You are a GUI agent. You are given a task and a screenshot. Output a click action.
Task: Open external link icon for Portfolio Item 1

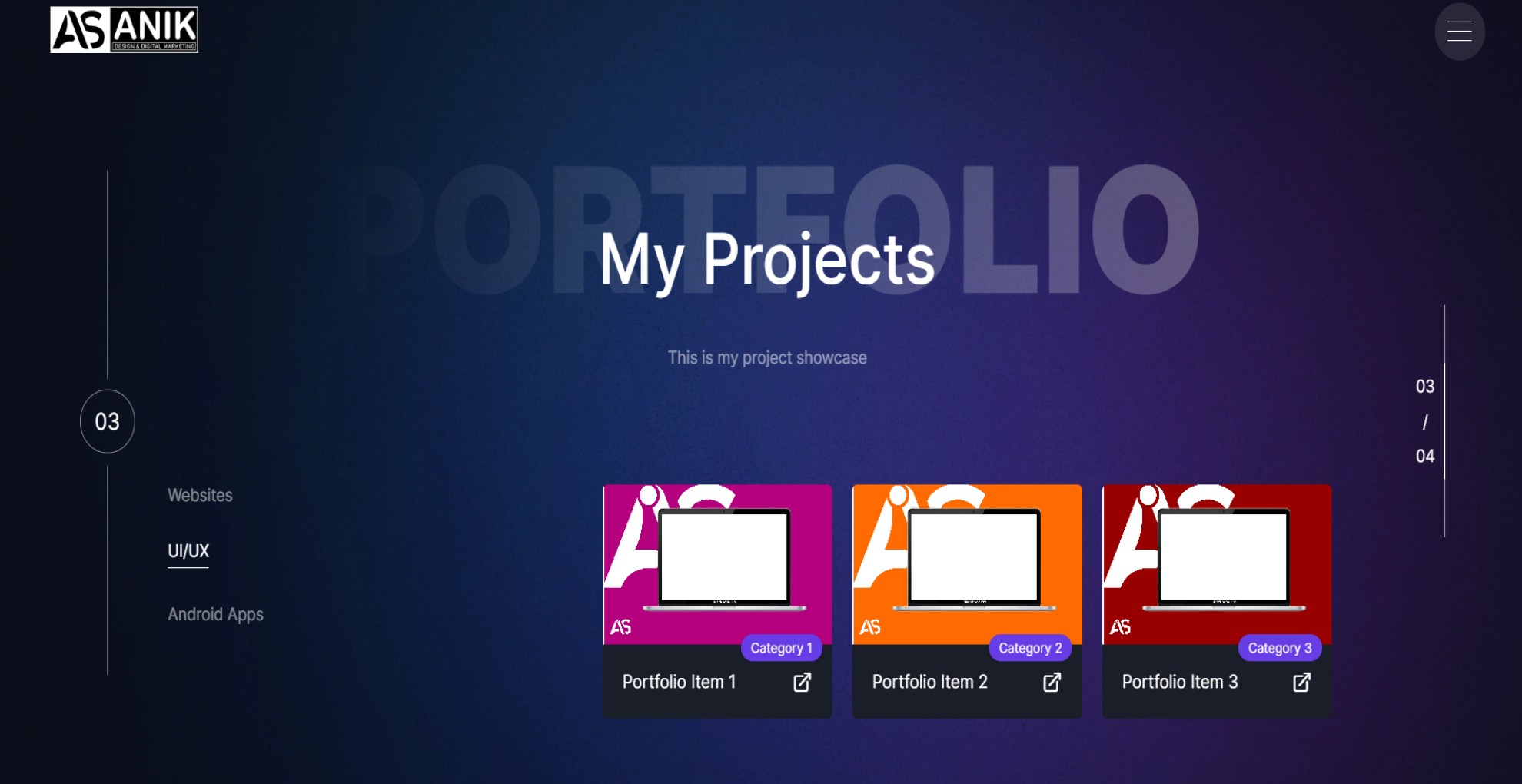coord(802,682)
